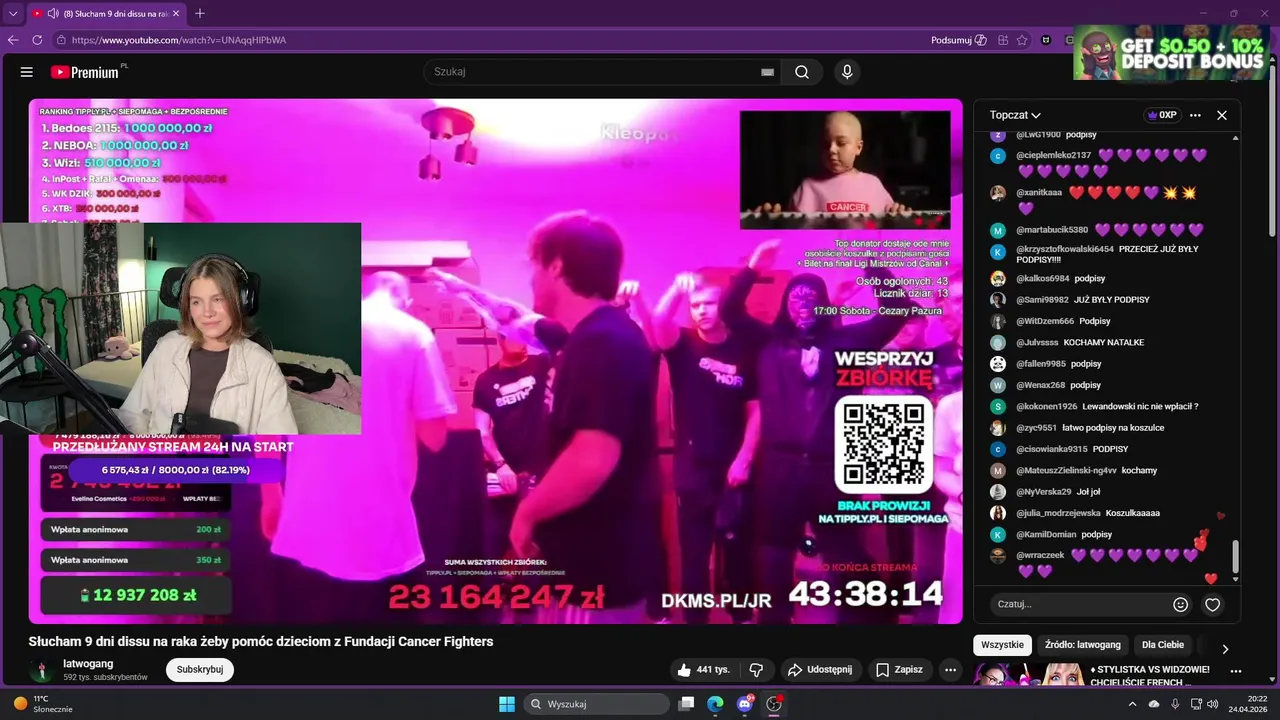1280x720 pixels.
Task: Mute the tab via speaker icon
Action: click(52, 13)
